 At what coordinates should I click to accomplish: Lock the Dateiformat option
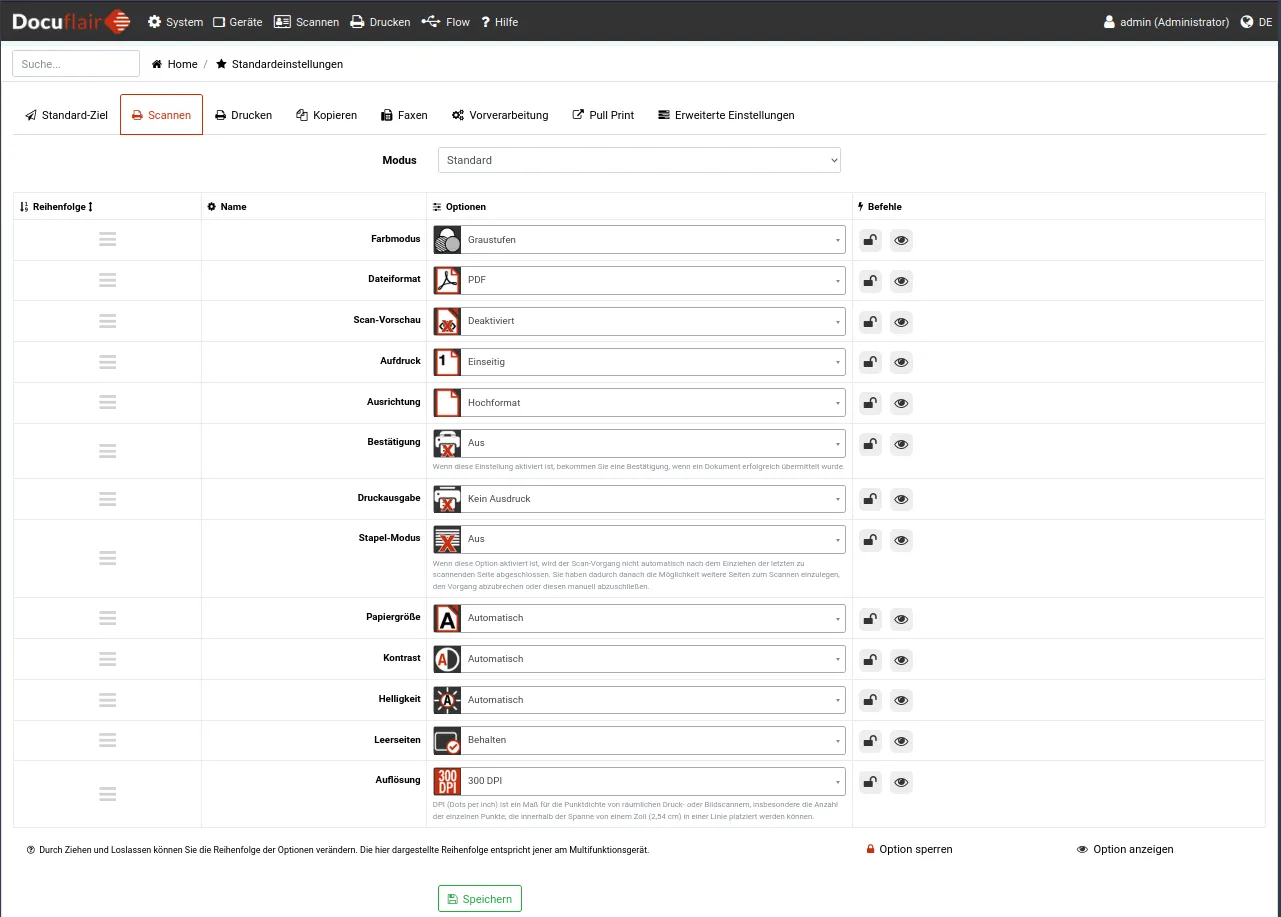coord(871,281)
